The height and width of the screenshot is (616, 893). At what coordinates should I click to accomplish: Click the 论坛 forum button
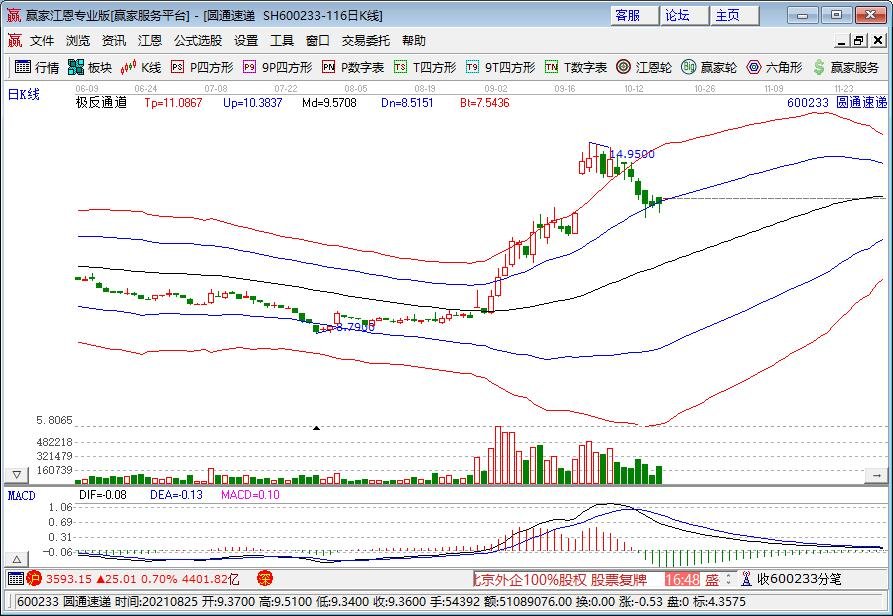pyautogui.click(x=685, y=15)
